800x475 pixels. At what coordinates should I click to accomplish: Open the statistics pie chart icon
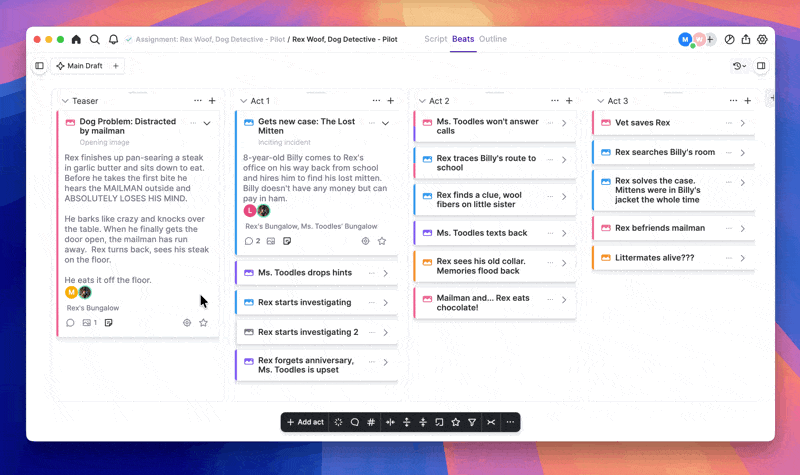[730, 40]
